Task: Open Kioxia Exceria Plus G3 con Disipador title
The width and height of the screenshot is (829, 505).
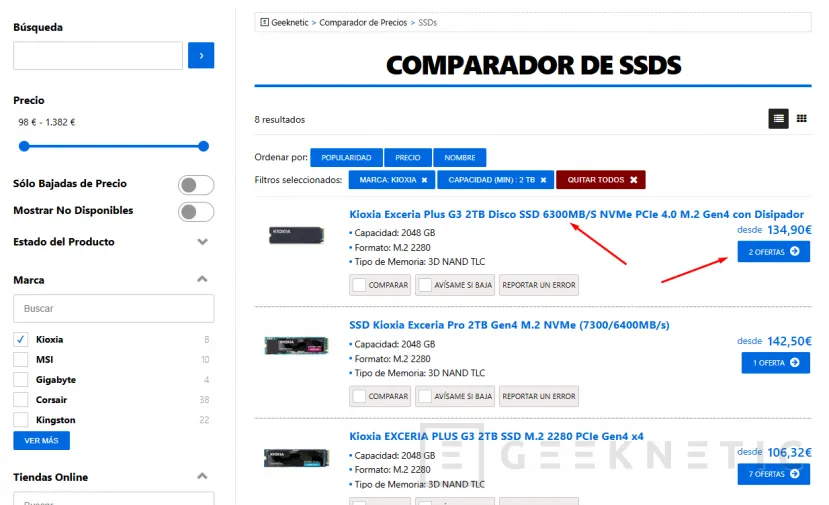Action: pos(576,214)
